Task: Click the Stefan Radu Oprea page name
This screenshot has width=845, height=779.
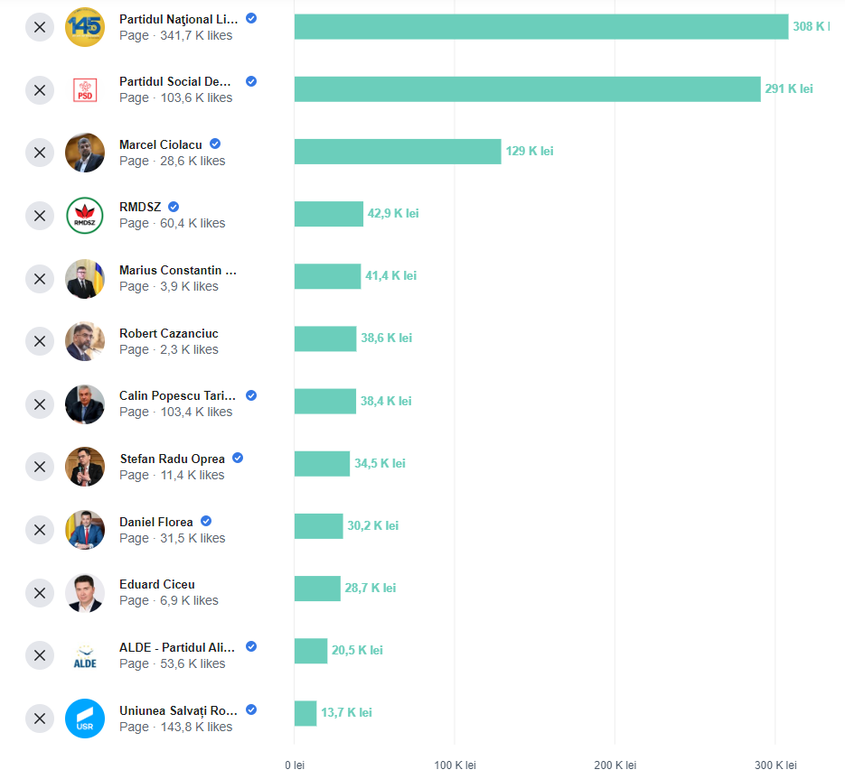Action: (172, 459)
